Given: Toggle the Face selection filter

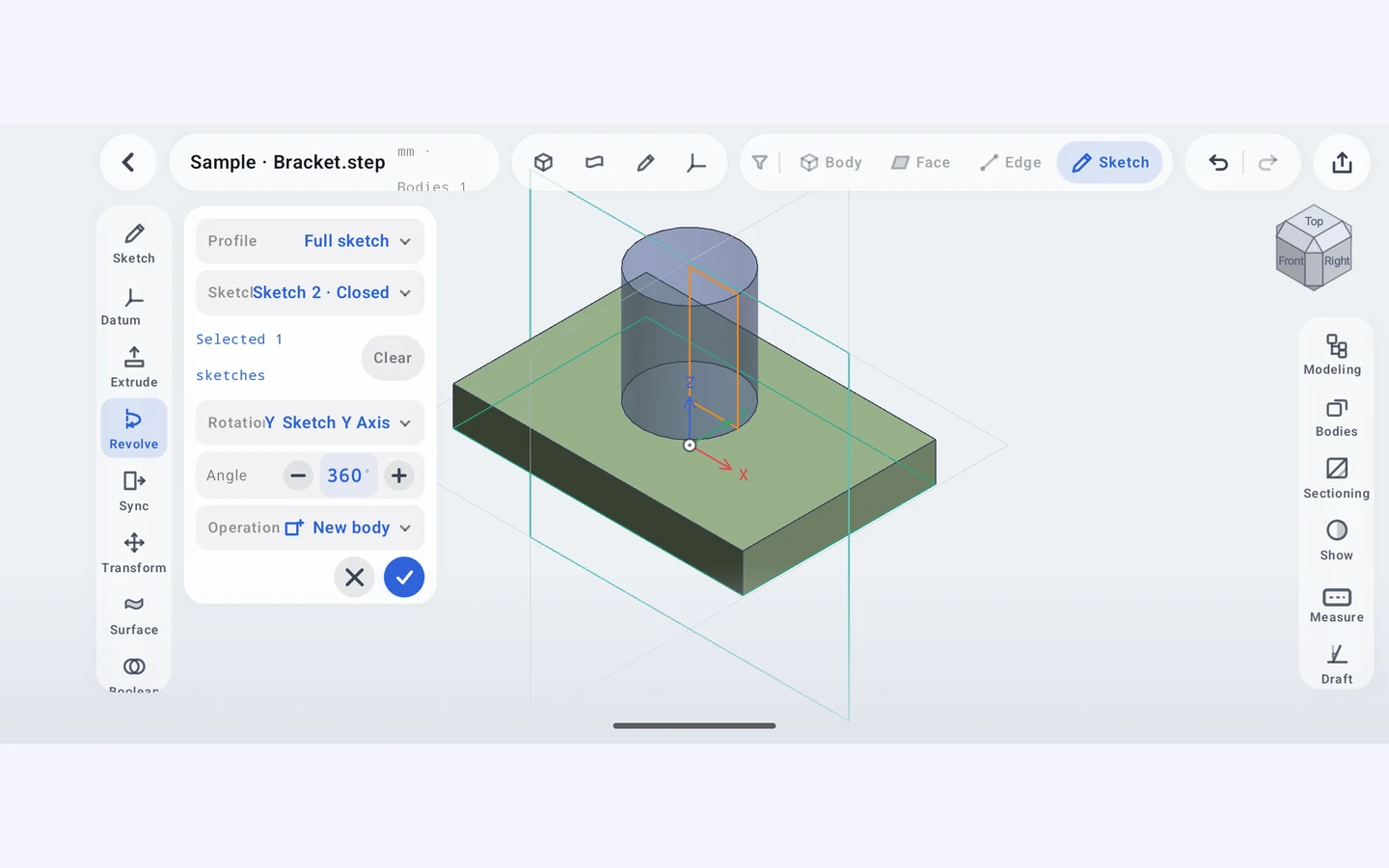Looking at the screenshot, I should coord(920,162).
